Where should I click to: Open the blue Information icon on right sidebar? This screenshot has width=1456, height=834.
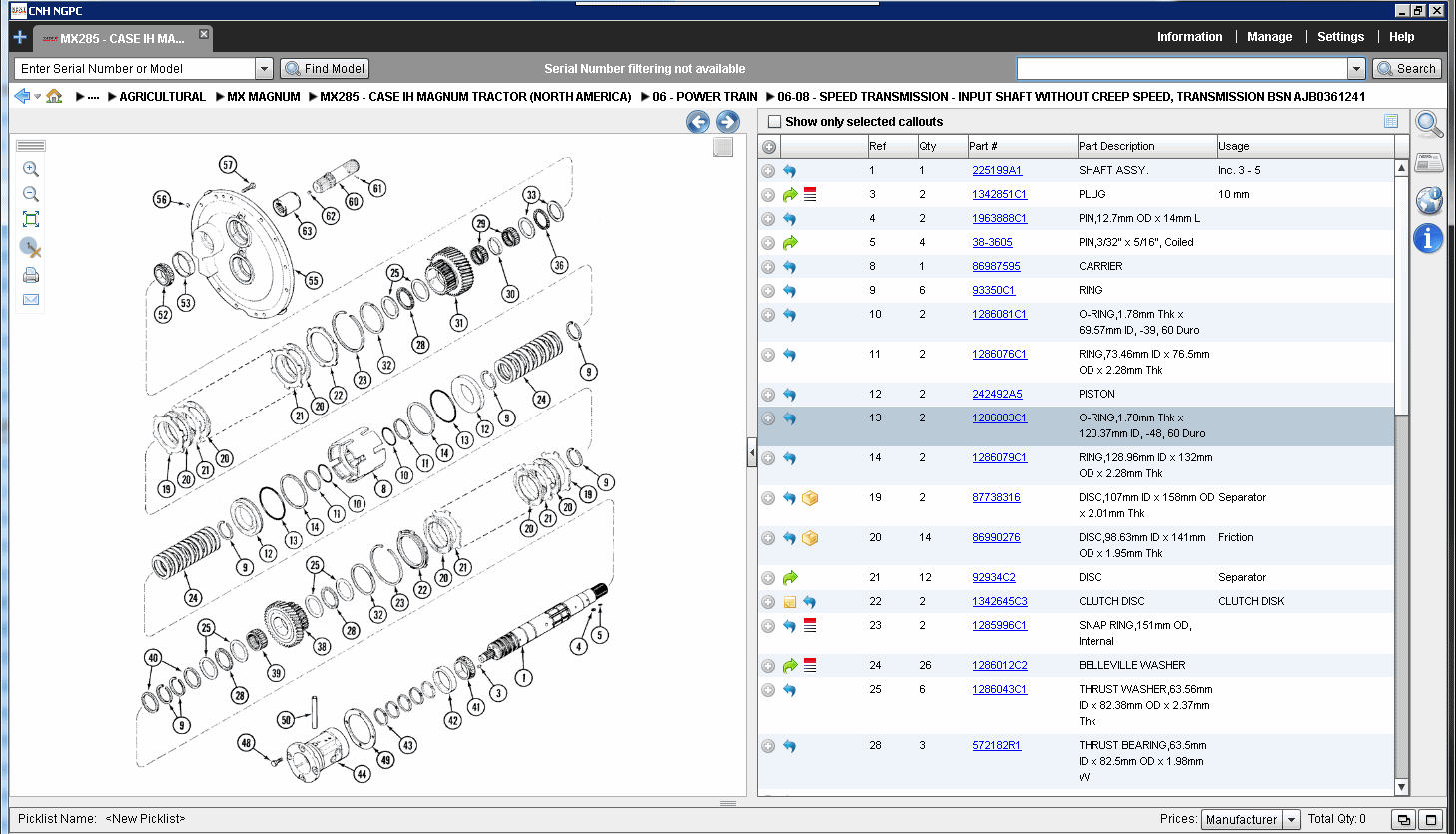1429,238
